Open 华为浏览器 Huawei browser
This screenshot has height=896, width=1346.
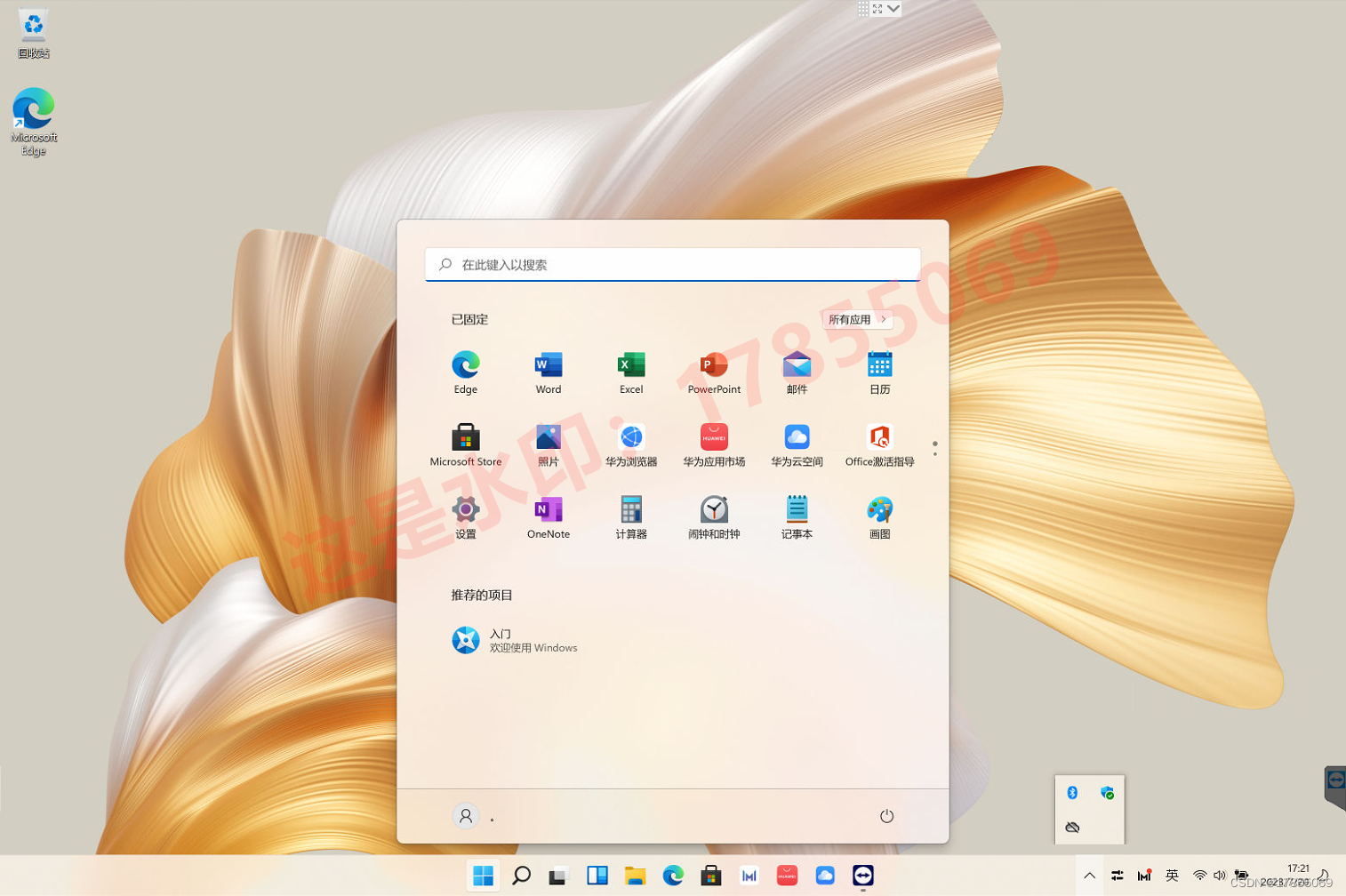pos(630,445)
